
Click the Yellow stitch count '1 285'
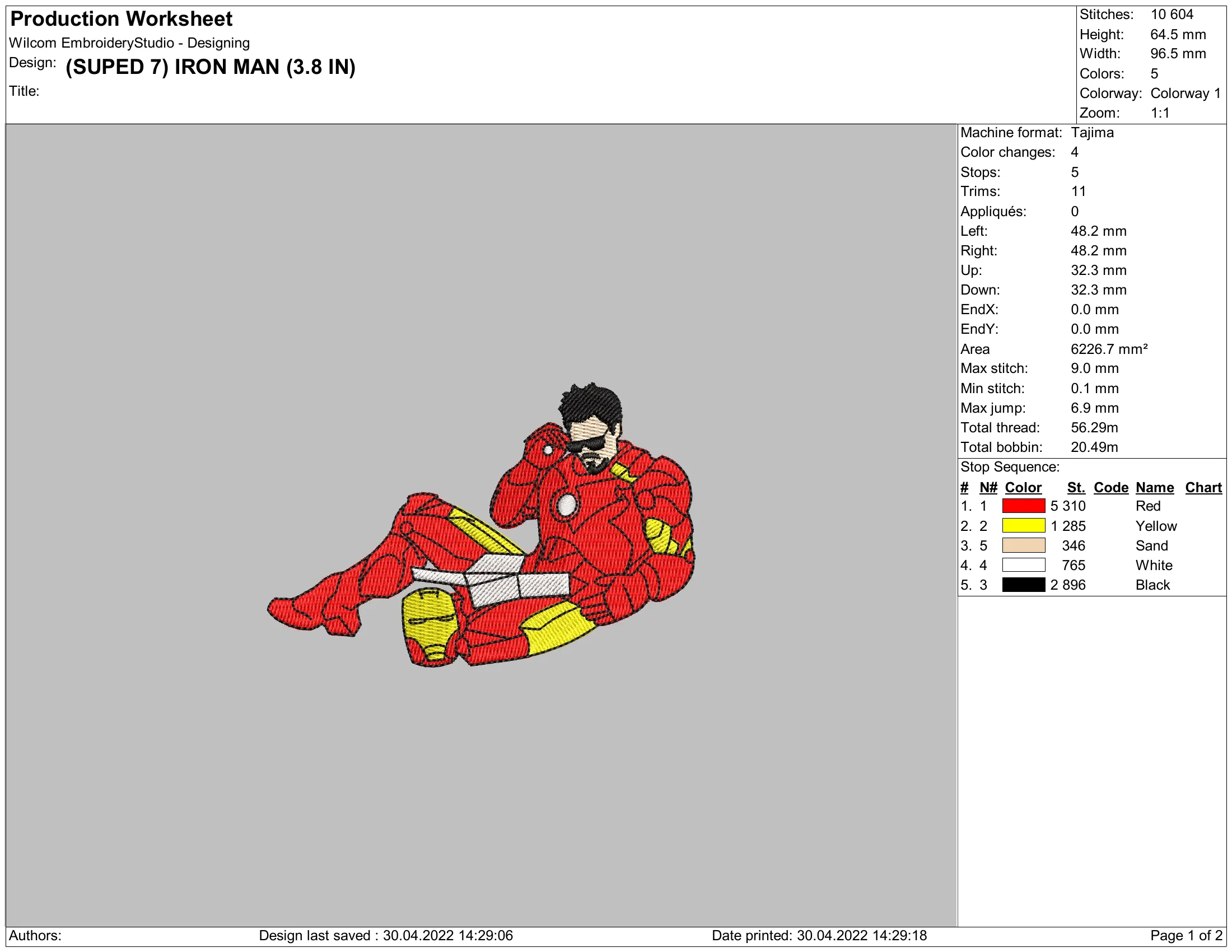point(1068,526)
